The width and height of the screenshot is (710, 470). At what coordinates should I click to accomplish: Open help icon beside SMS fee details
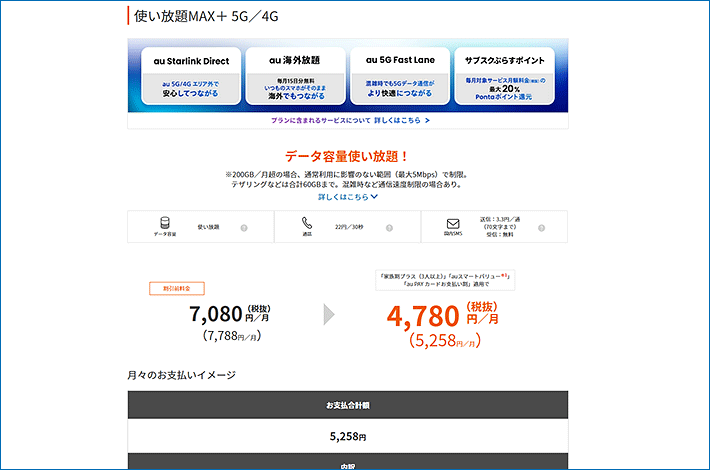[542, 228]
